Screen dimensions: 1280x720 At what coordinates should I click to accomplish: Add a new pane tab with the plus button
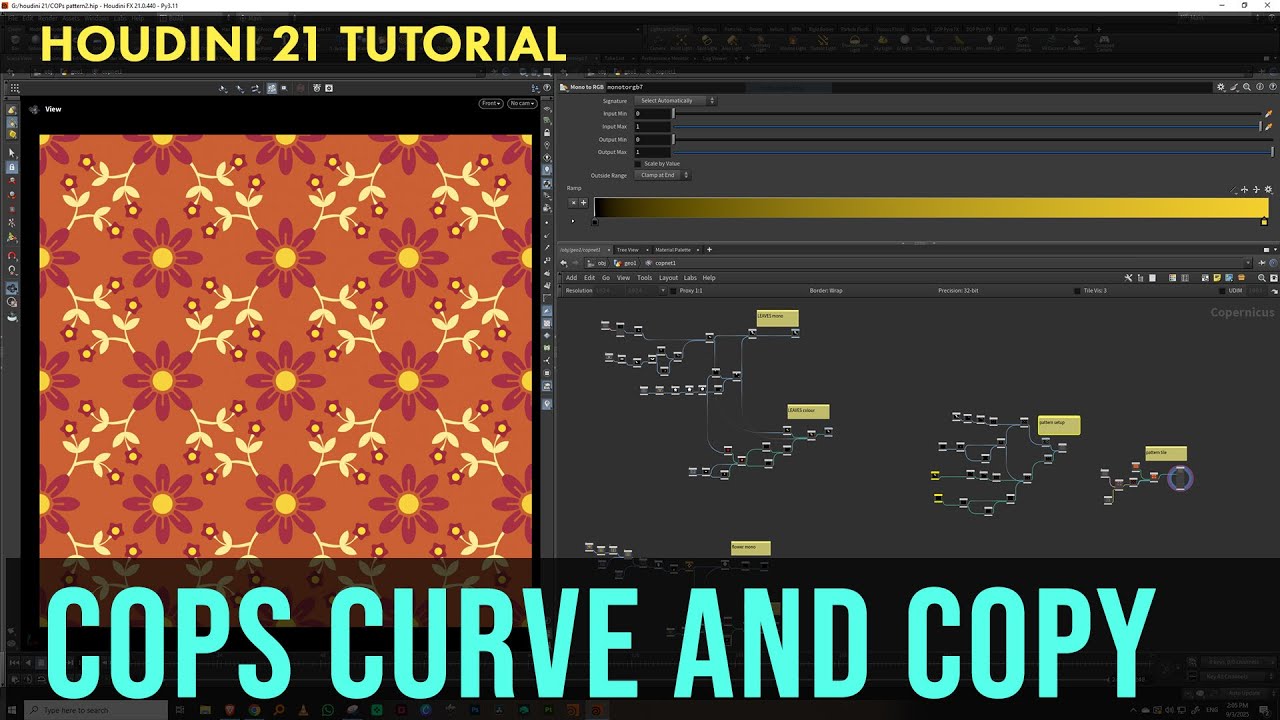(x=709, y=250)
